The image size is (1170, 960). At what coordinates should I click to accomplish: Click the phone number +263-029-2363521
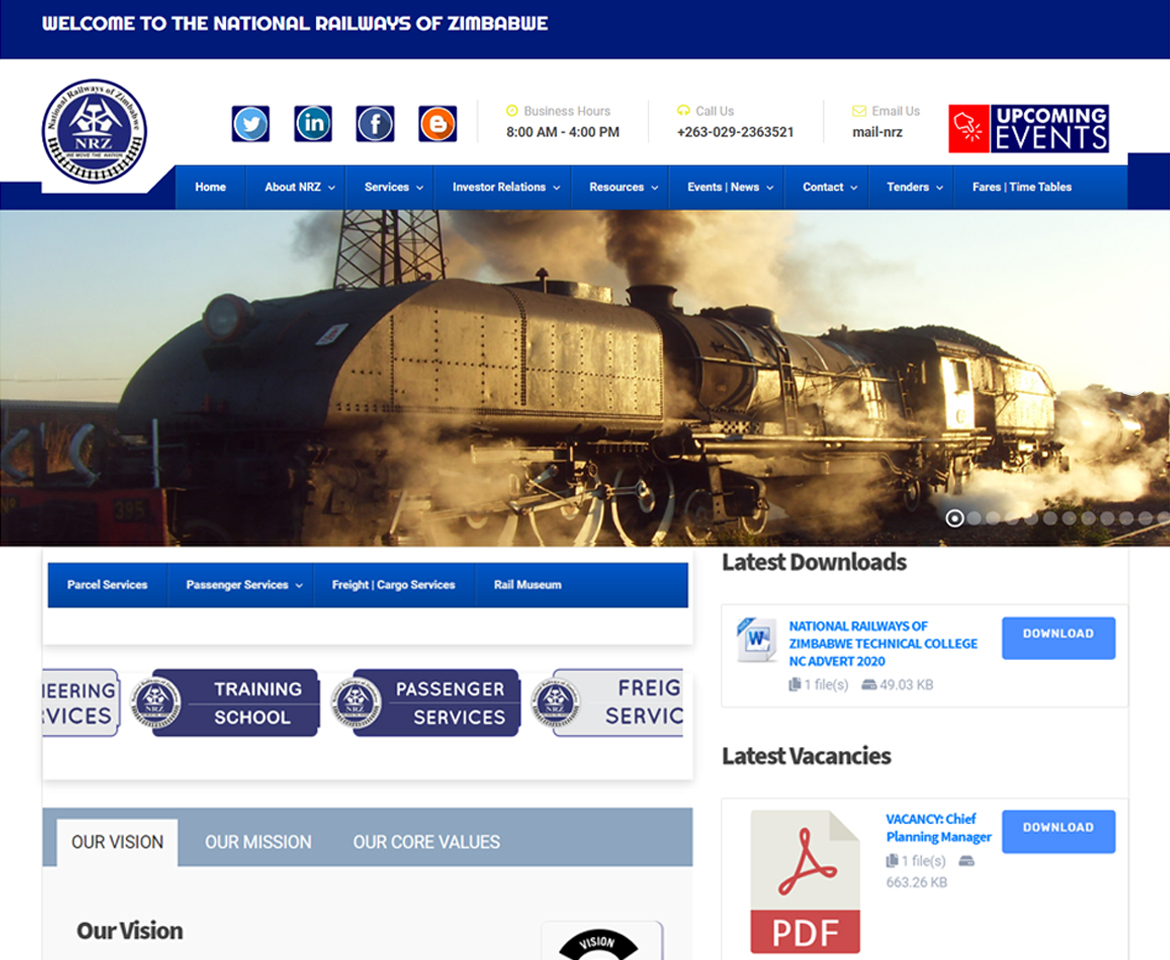tap(735, 132)
